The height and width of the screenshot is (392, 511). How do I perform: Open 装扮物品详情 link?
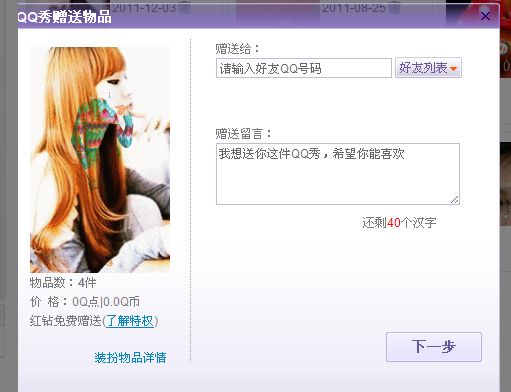tap(130, 357)
